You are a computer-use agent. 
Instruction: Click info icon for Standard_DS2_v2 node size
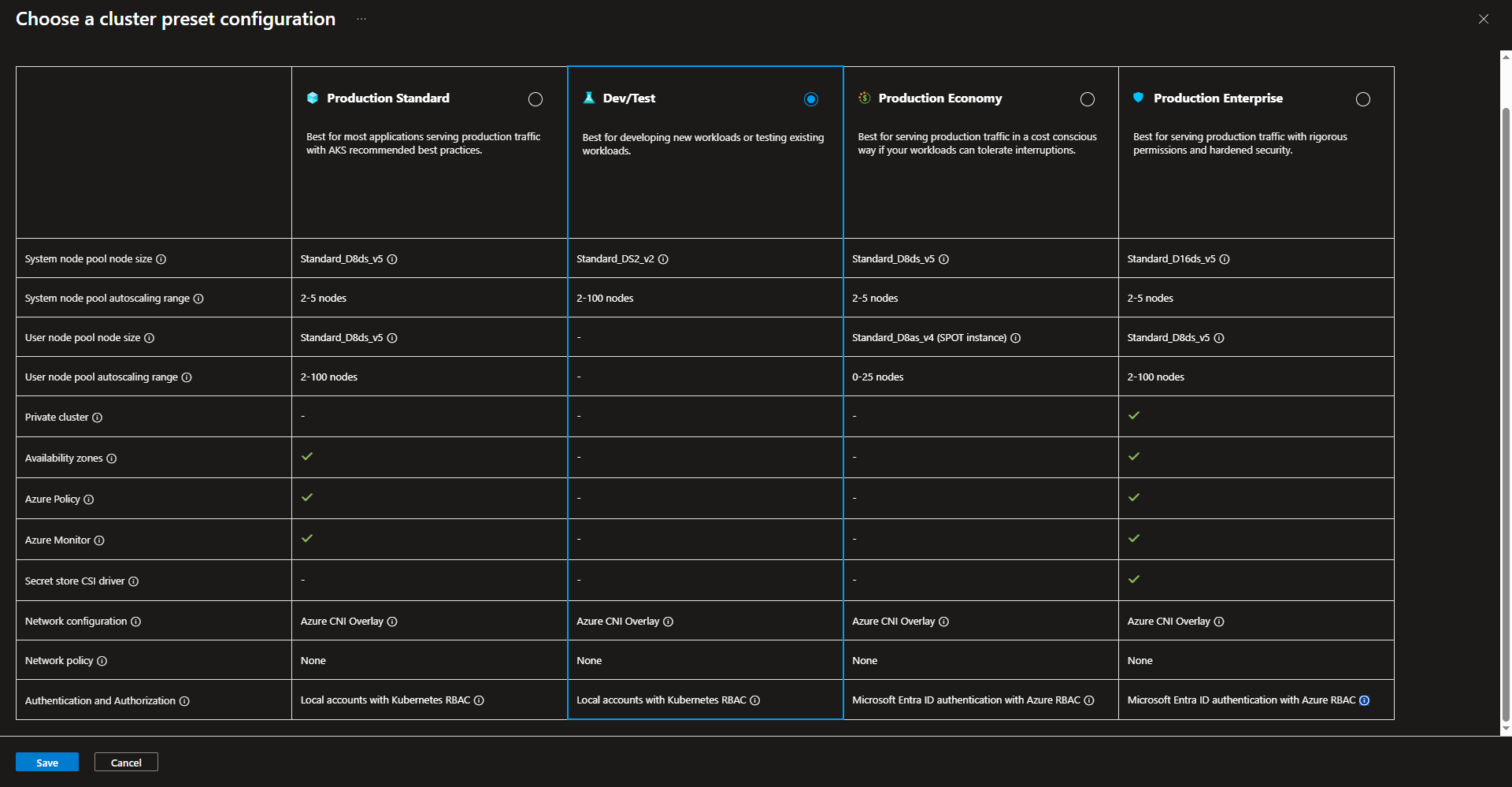click(x=663, y=259)
